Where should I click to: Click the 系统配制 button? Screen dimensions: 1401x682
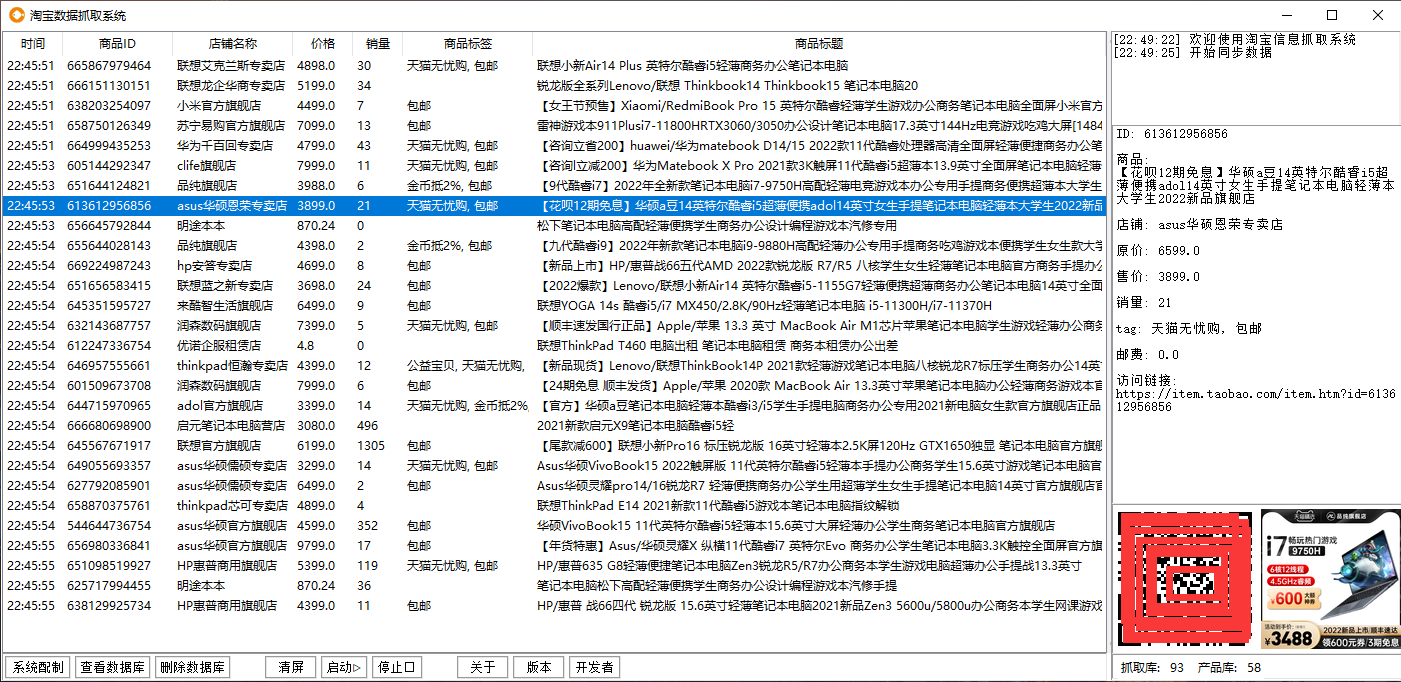click(x=38, y=667)
